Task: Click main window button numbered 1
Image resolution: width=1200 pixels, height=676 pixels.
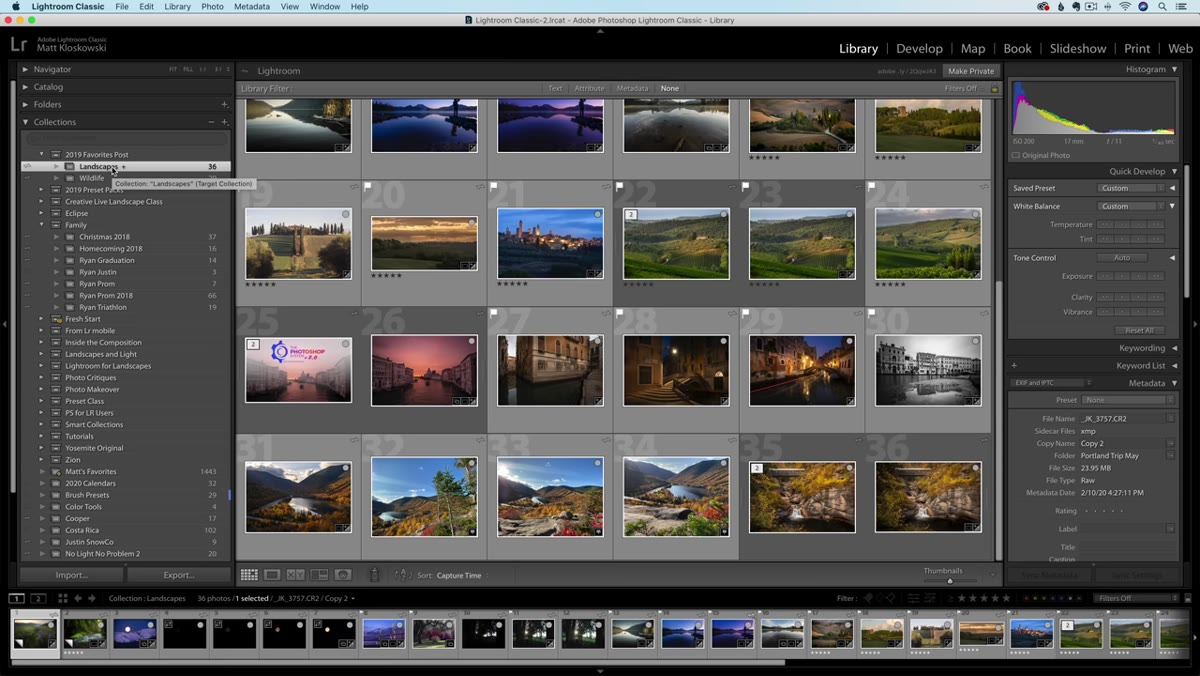Action: (x=17, y=598)
